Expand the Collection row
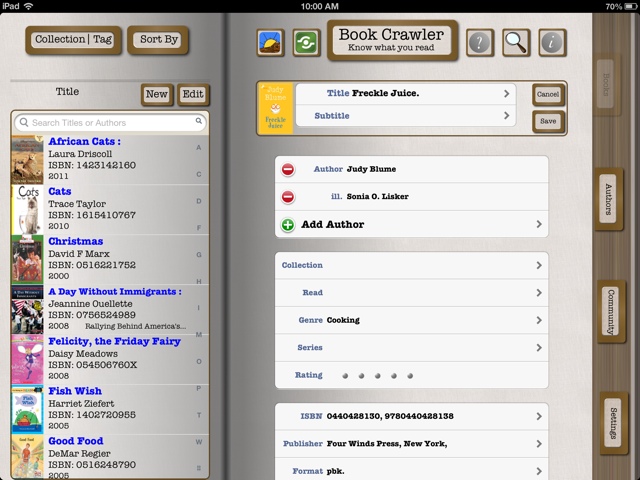This screenshot has width=640, height=480. pos(411,265)
